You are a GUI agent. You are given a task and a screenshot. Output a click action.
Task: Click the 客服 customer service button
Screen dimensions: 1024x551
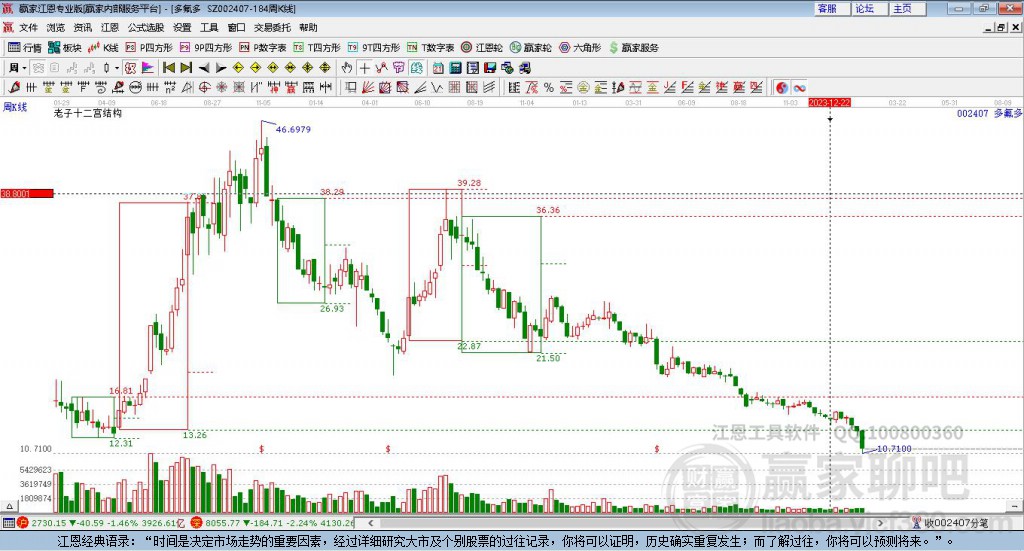pyautogui.click(x=831, y=8)
